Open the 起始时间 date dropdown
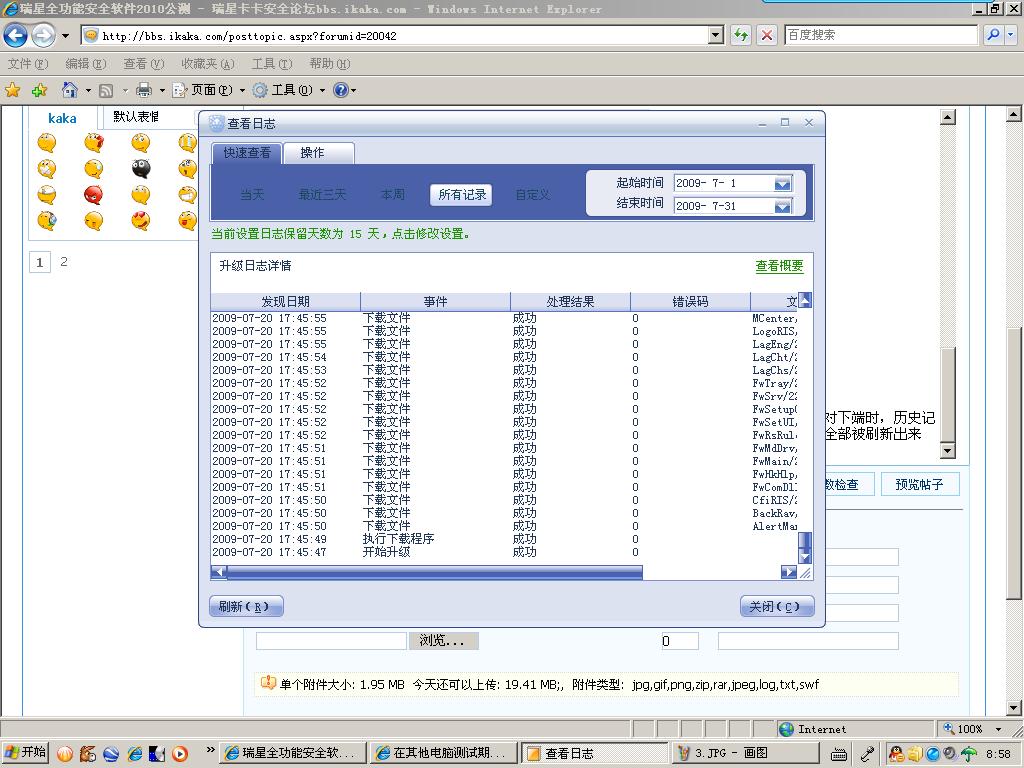1024x768 pixels. (x=783, y=184)
